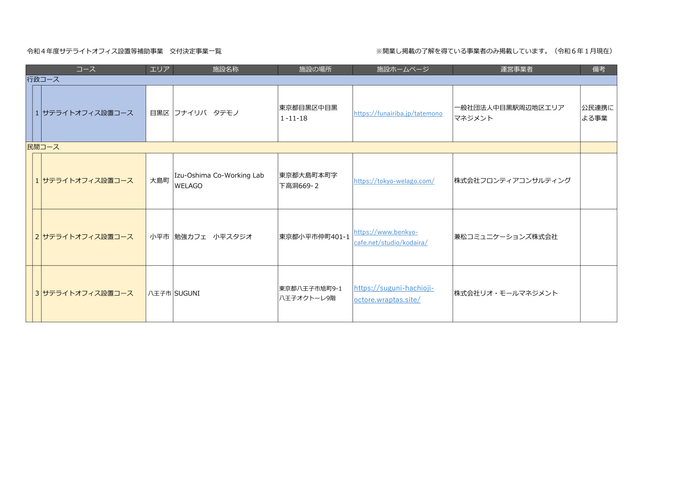
Task: Select facility name フナイリバ タテモノ
Action: 207,113
